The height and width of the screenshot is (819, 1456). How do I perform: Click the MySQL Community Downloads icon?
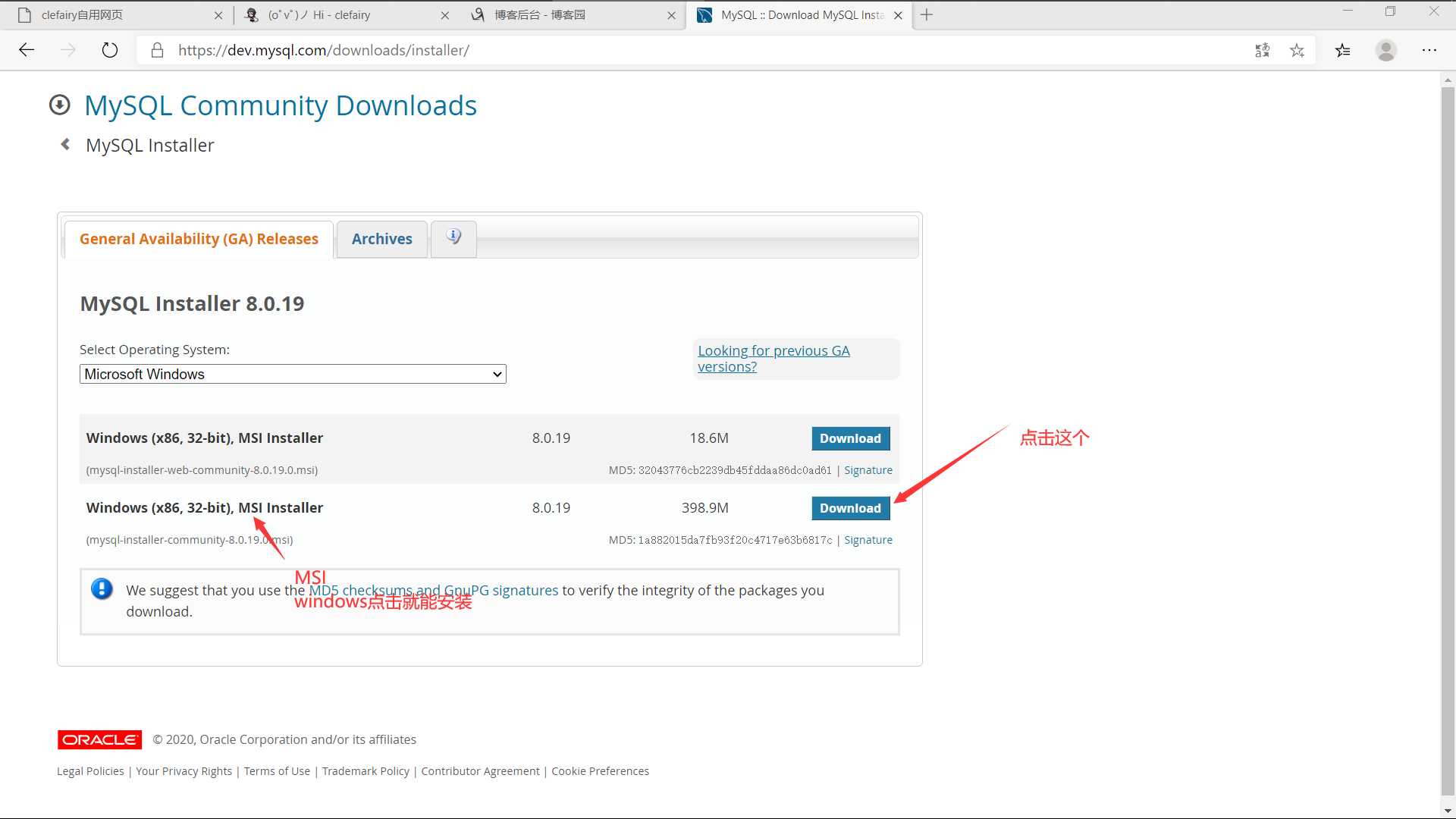[61, 104]
